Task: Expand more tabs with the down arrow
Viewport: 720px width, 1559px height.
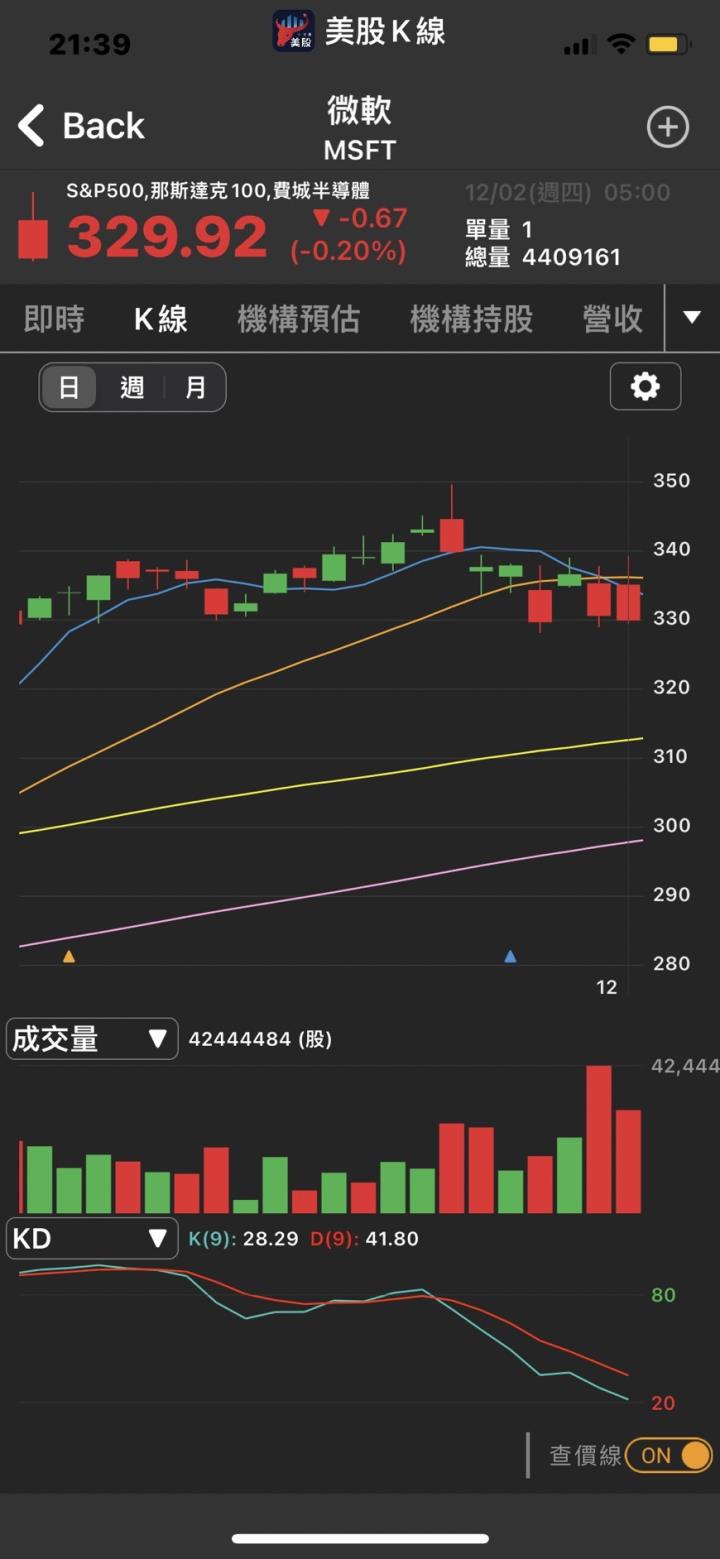Action: (691, 318)
